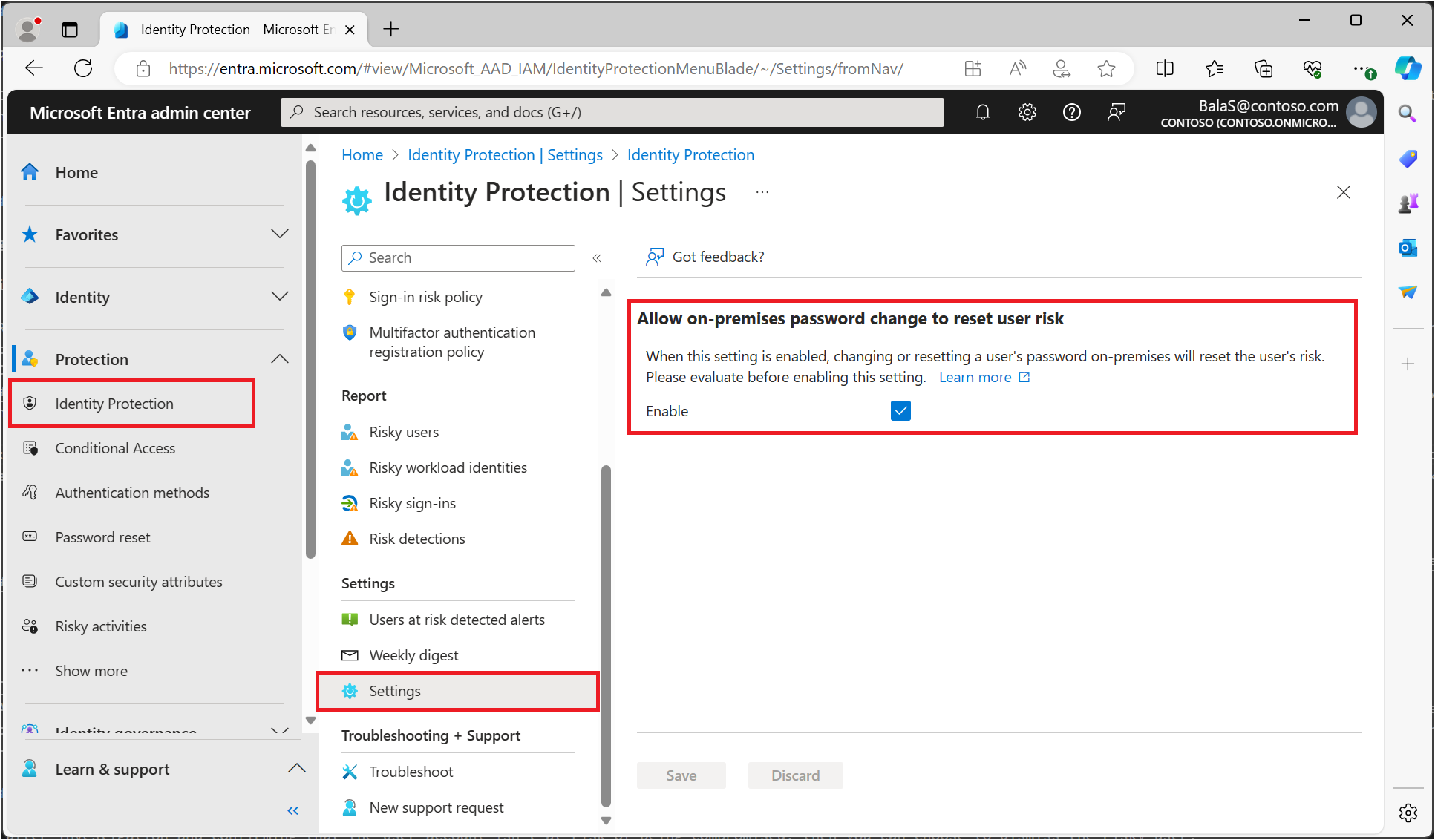The height and width of the screenshot is (840, 1435).
Task: Open the Copilot sidebar icon
Action: [1408, 69]
